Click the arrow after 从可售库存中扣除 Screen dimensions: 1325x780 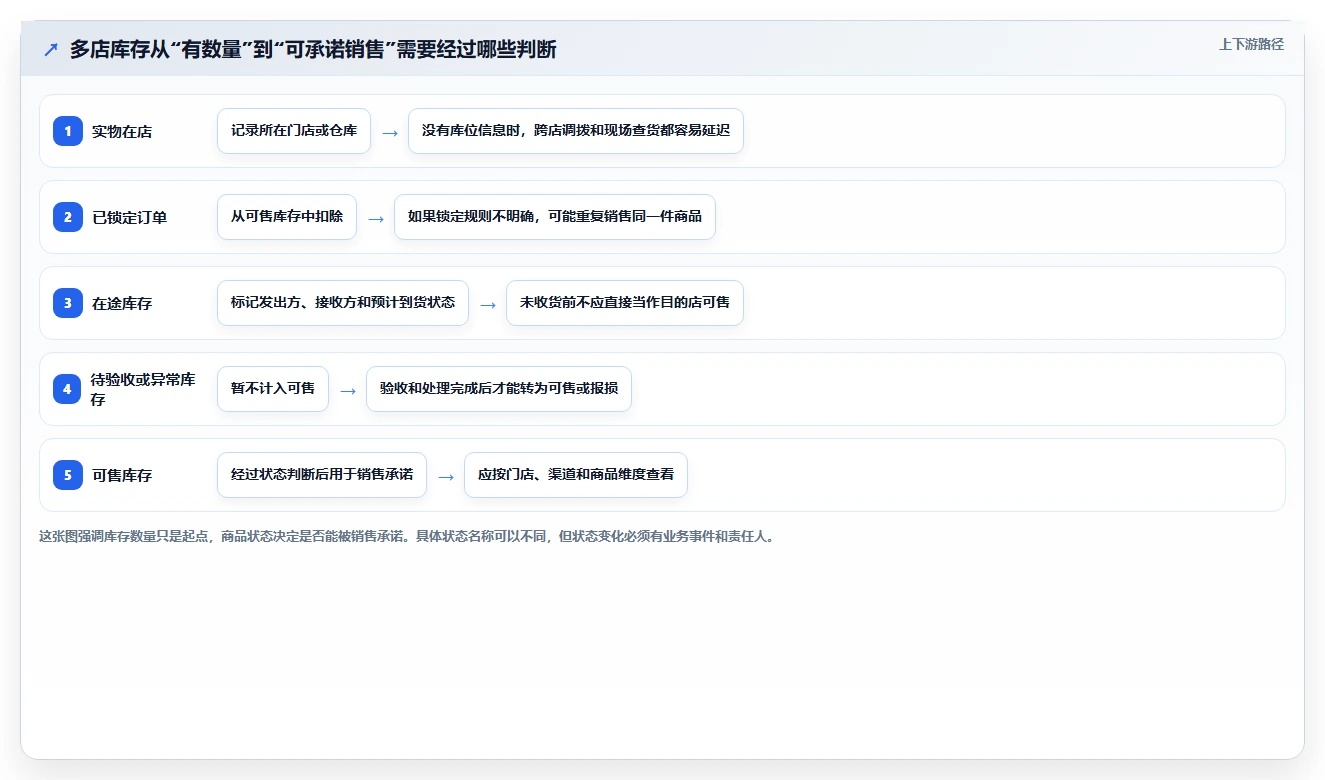click(376, 218)
